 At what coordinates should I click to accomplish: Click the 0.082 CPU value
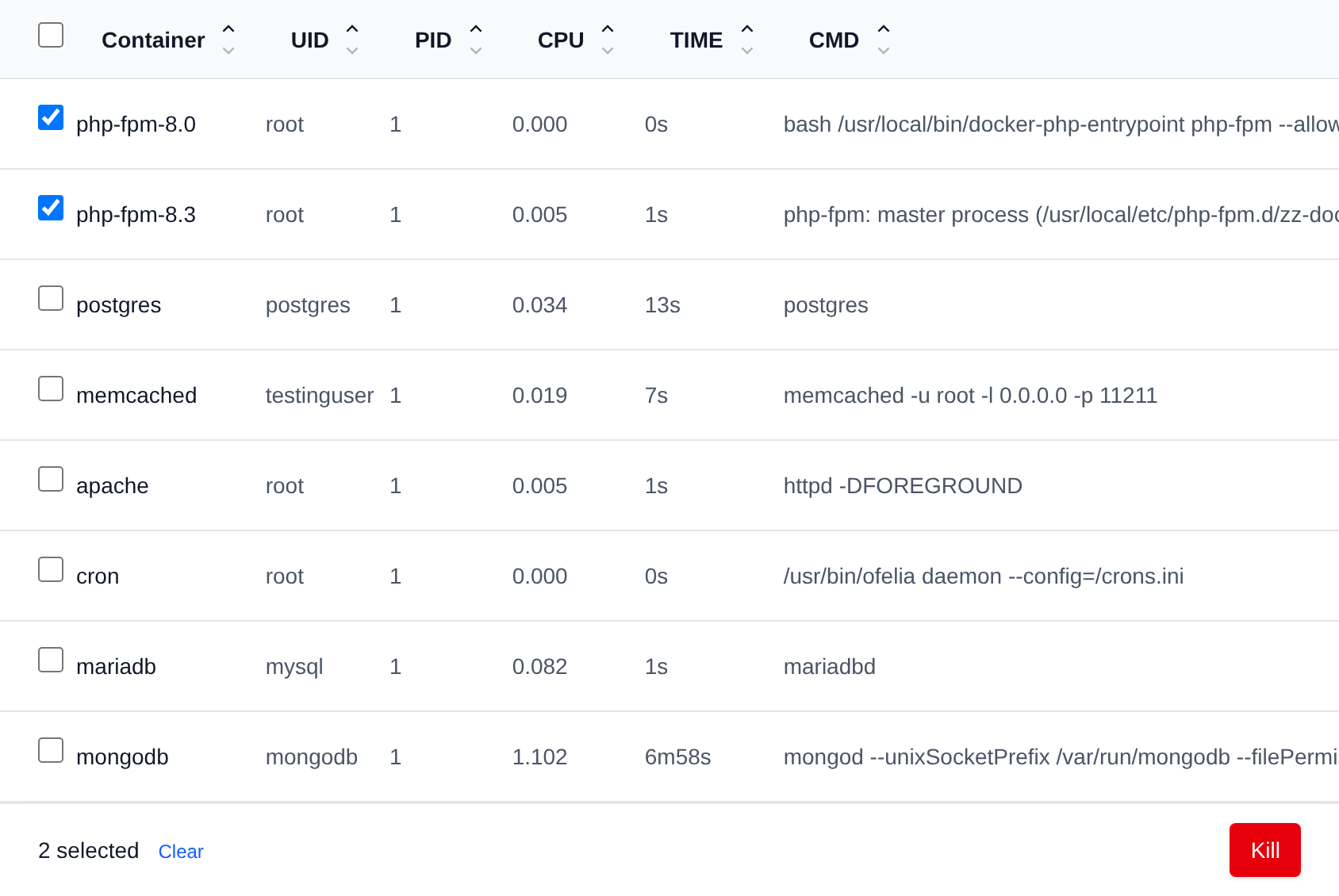pos(539,667)
